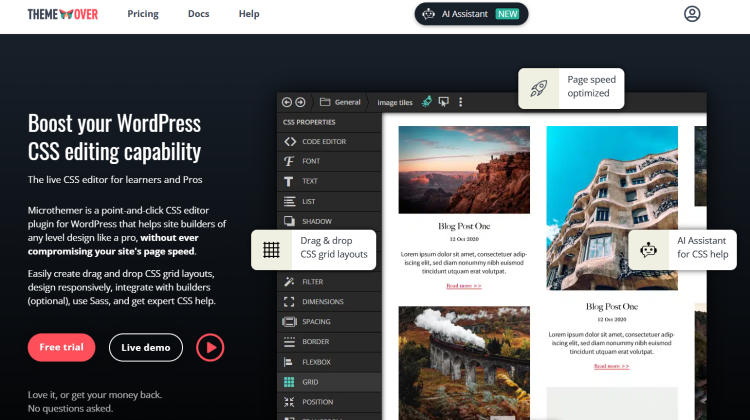The width and height of the screenshot is (750, 420).
Task: Open the List property group
Action: tap(329, 201)
